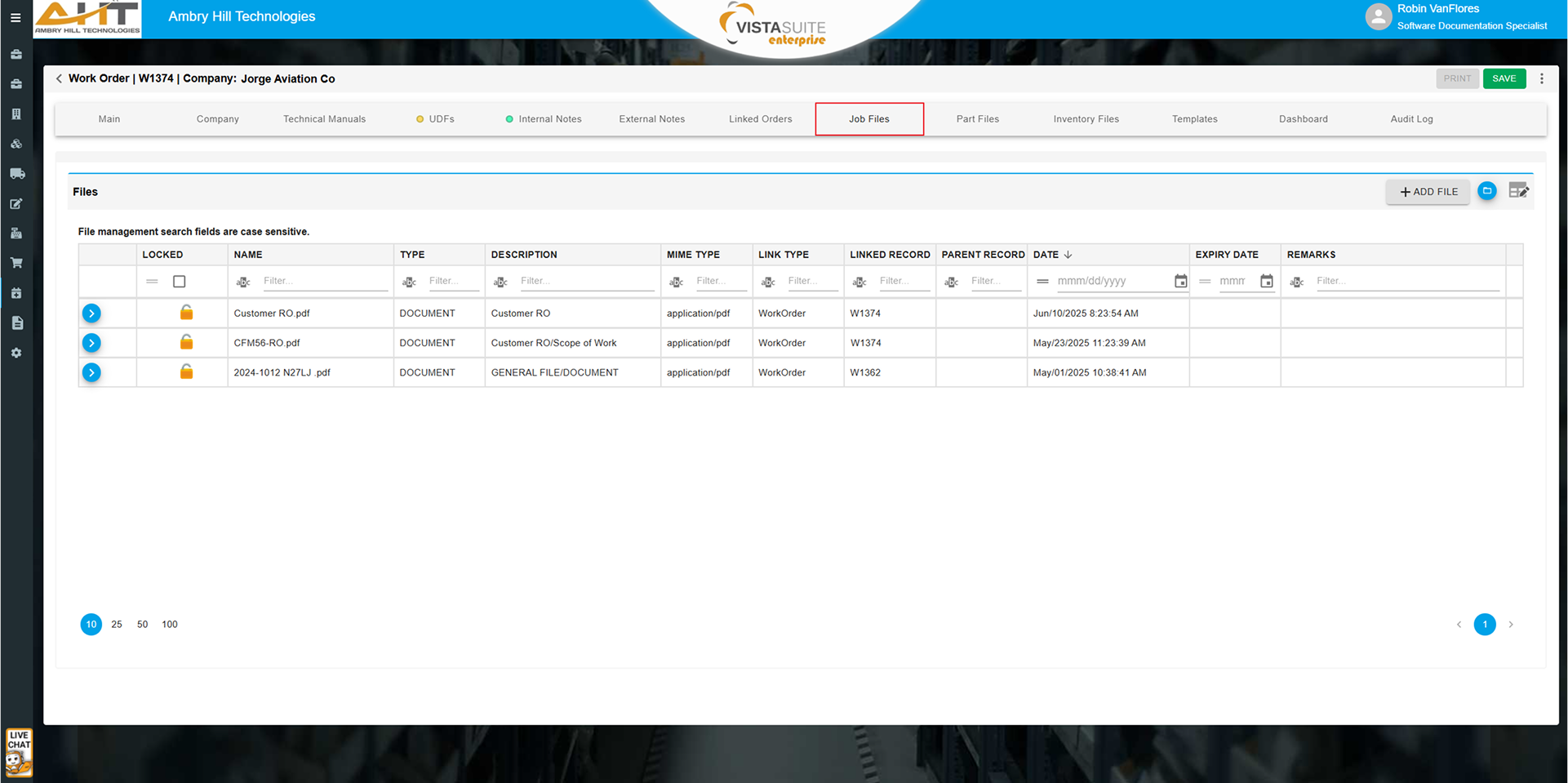Open the hamburger menu in sidebar
The height and width of the screenshot is (783, 1568).
click(16, 17)
